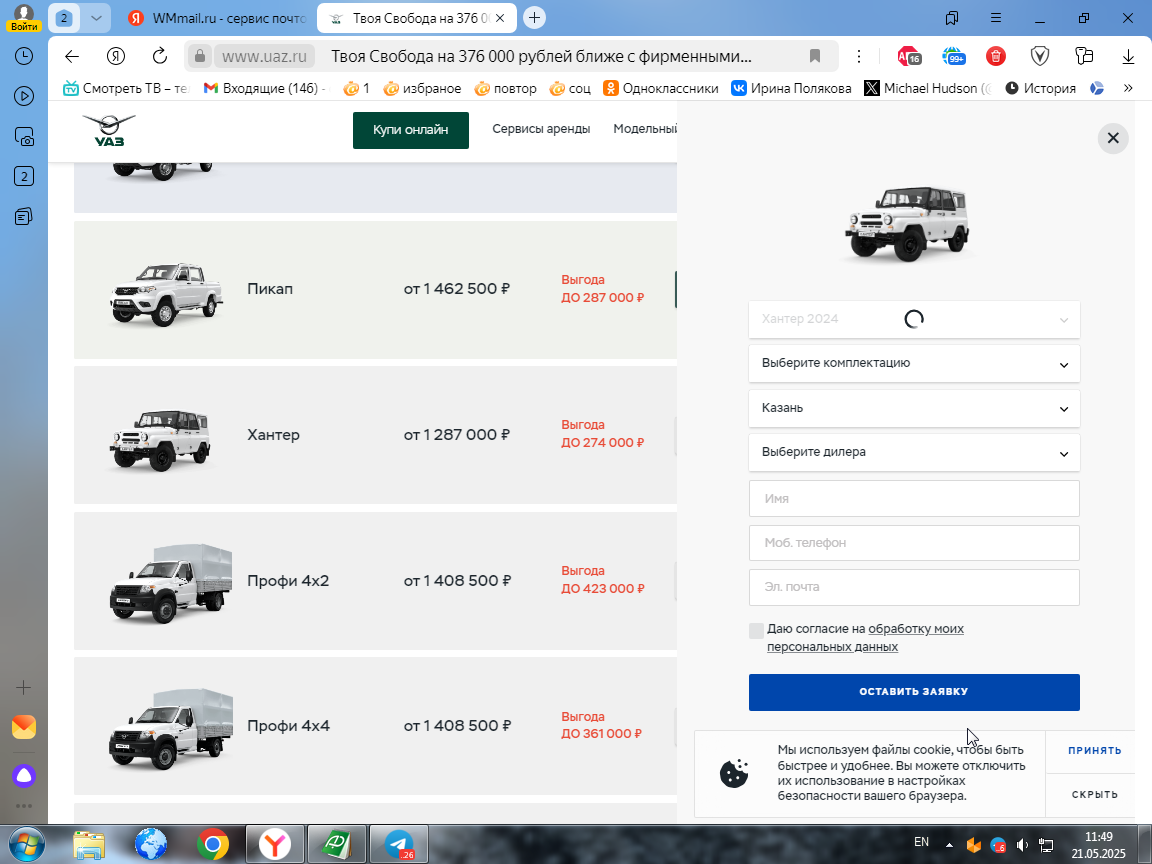Open обработку моих персональных данных link
Screen dimensions: 1152x864
point(865,638)
